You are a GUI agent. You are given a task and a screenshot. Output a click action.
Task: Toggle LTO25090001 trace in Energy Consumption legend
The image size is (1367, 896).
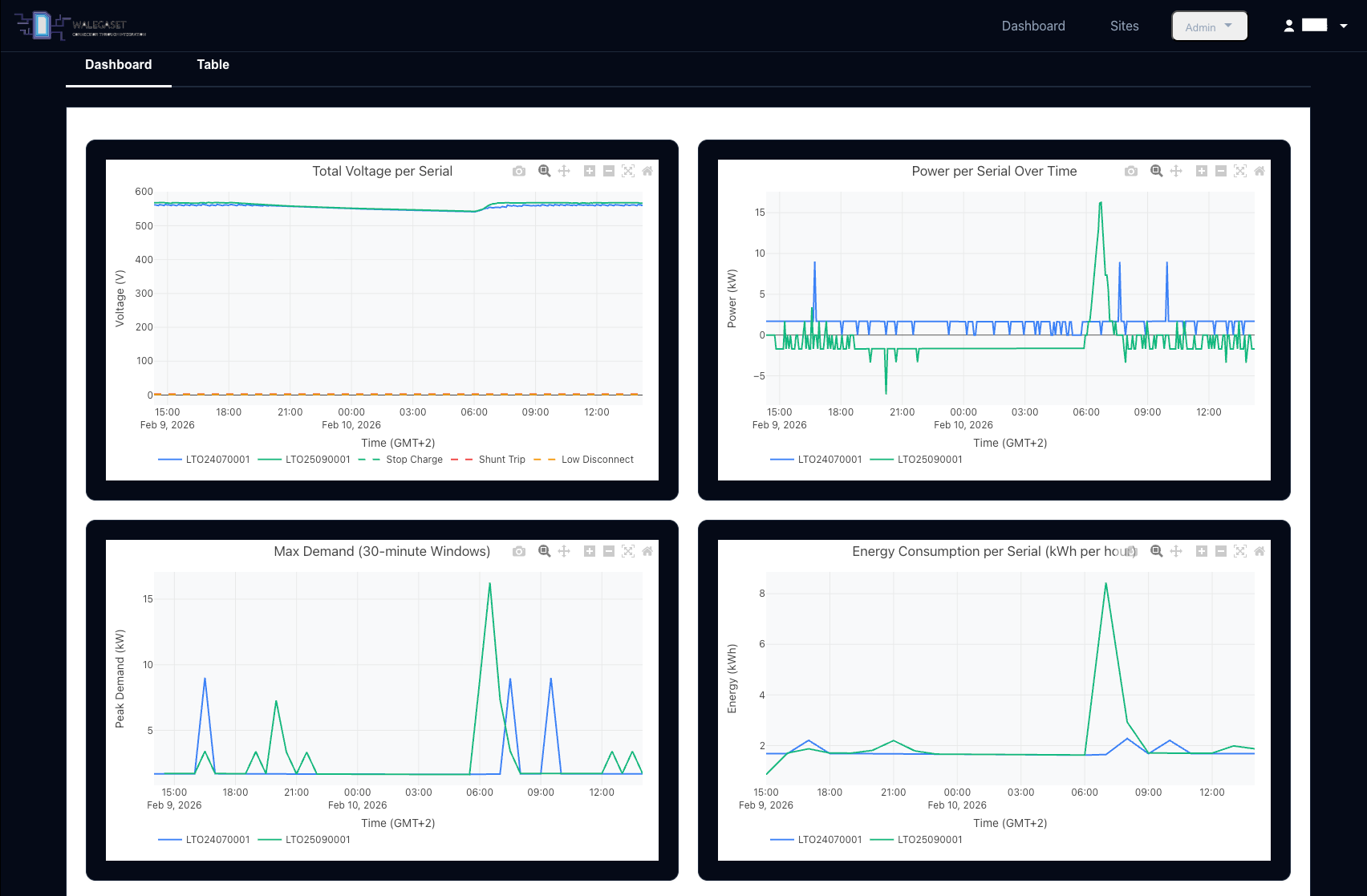[917, 840]
